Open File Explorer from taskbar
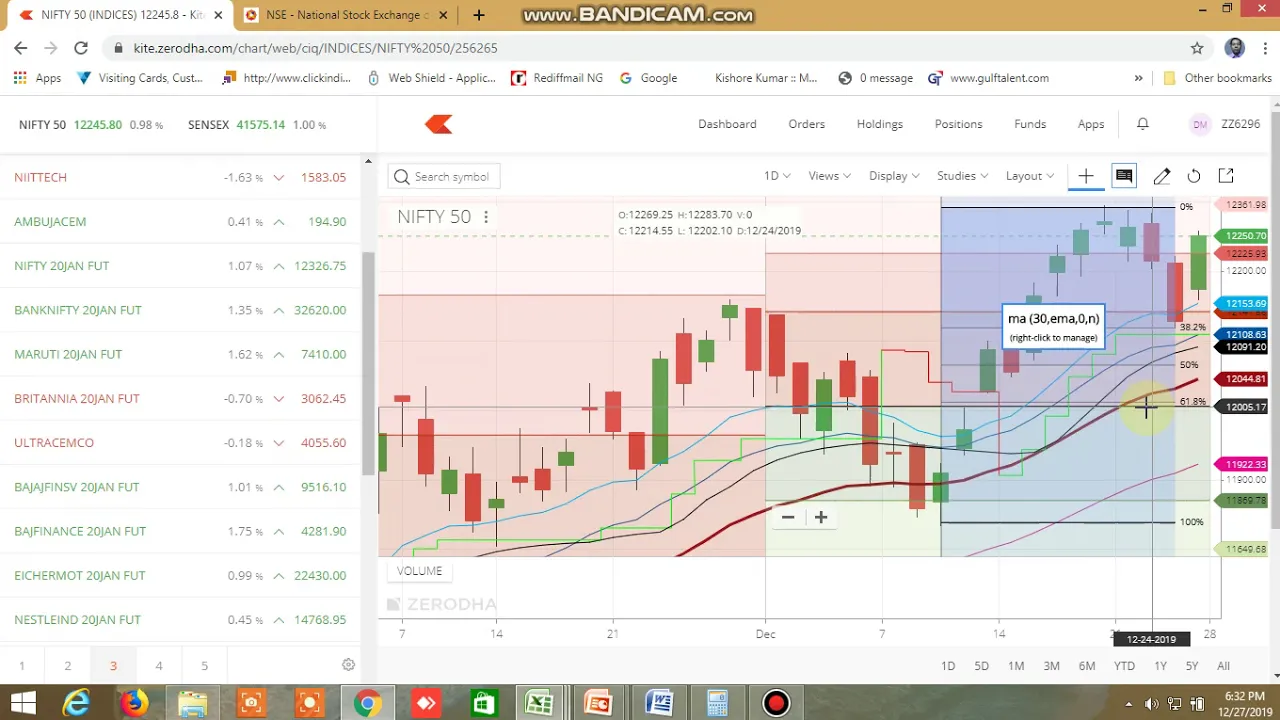The height and width of the screenshot is (720, 1280). click(x=192, y=703)
